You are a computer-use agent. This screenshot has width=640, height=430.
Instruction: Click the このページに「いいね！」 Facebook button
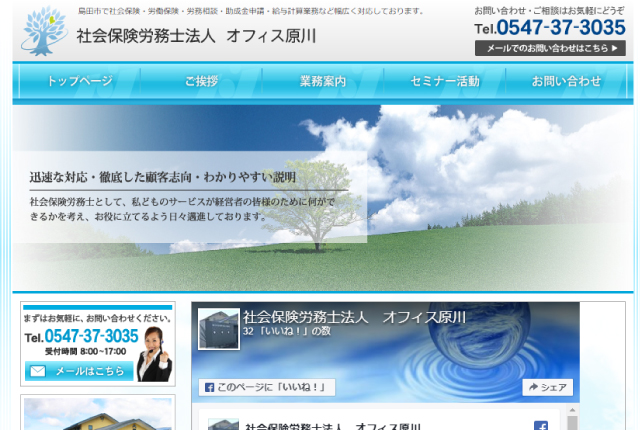267,387
